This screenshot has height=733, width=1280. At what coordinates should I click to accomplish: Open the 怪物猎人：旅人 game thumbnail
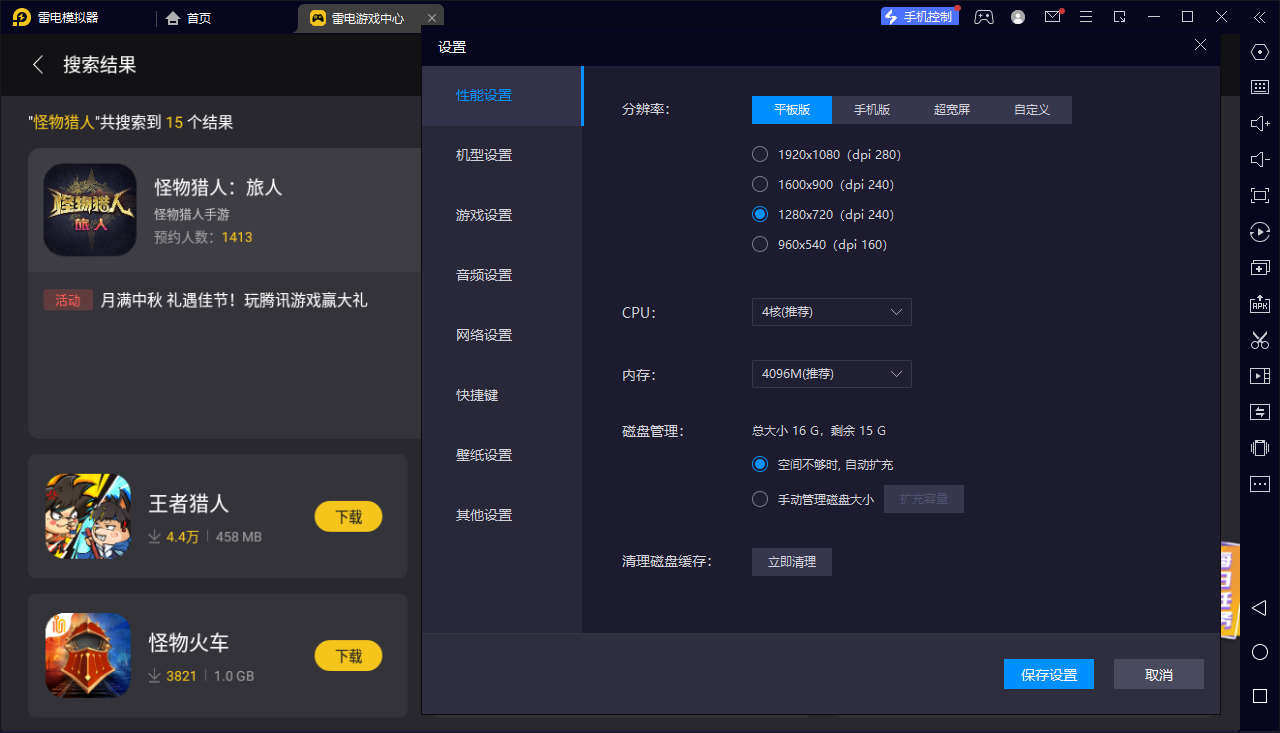pos(90,210)
